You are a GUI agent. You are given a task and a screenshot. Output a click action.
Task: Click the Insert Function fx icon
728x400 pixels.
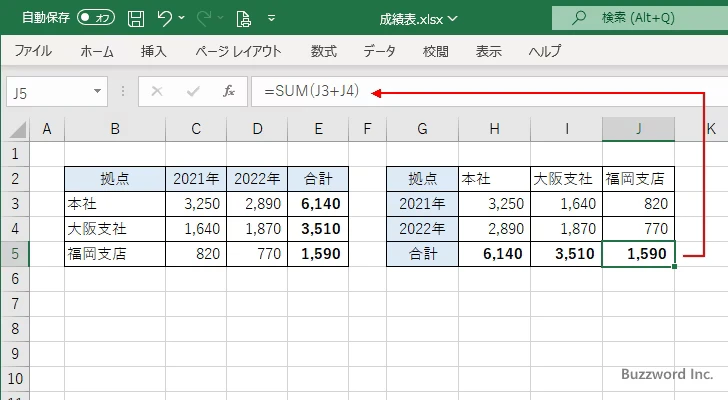coord(228,91)
